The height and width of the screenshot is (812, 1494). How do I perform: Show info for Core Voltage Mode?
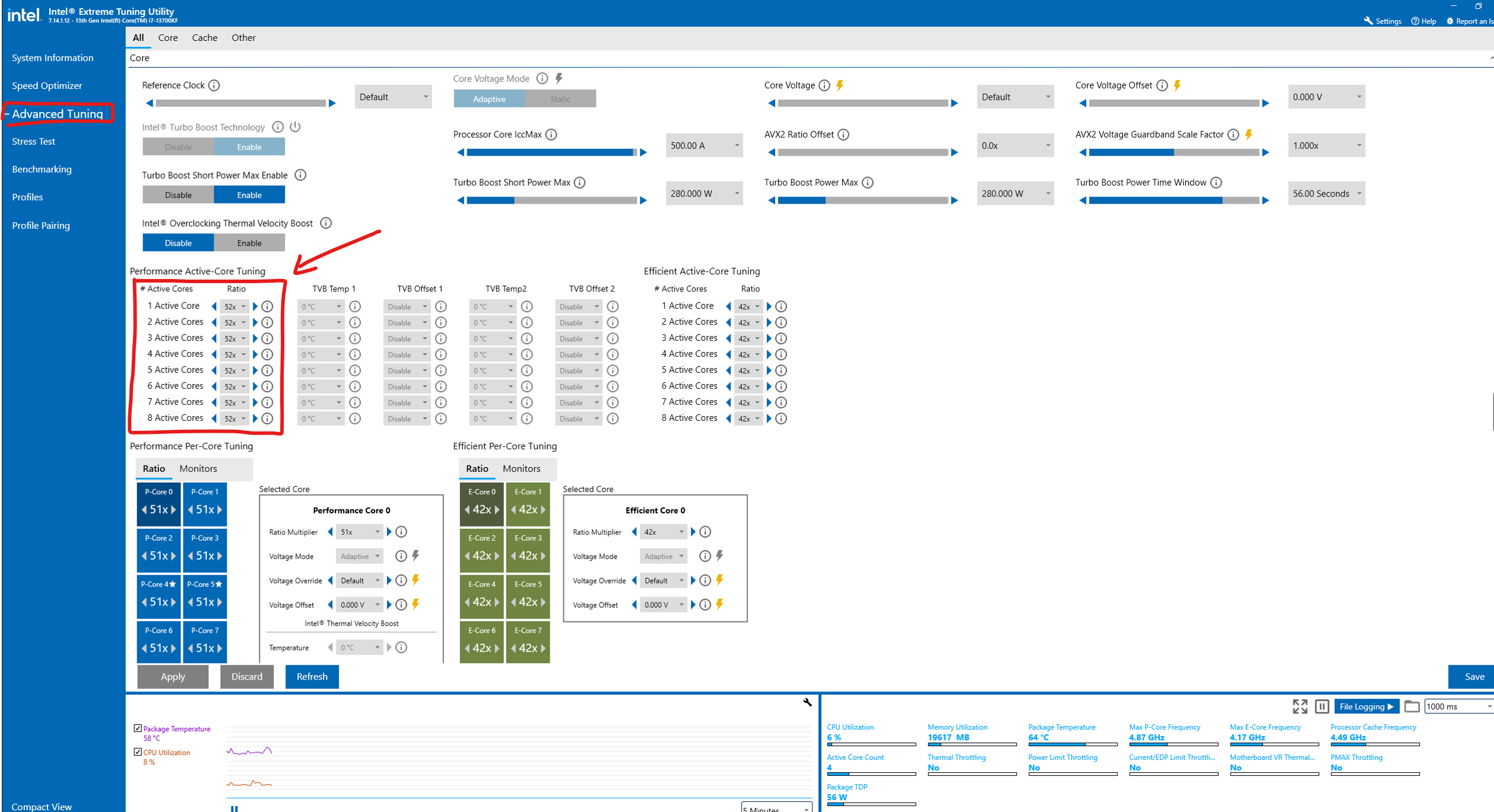(542, 78)
